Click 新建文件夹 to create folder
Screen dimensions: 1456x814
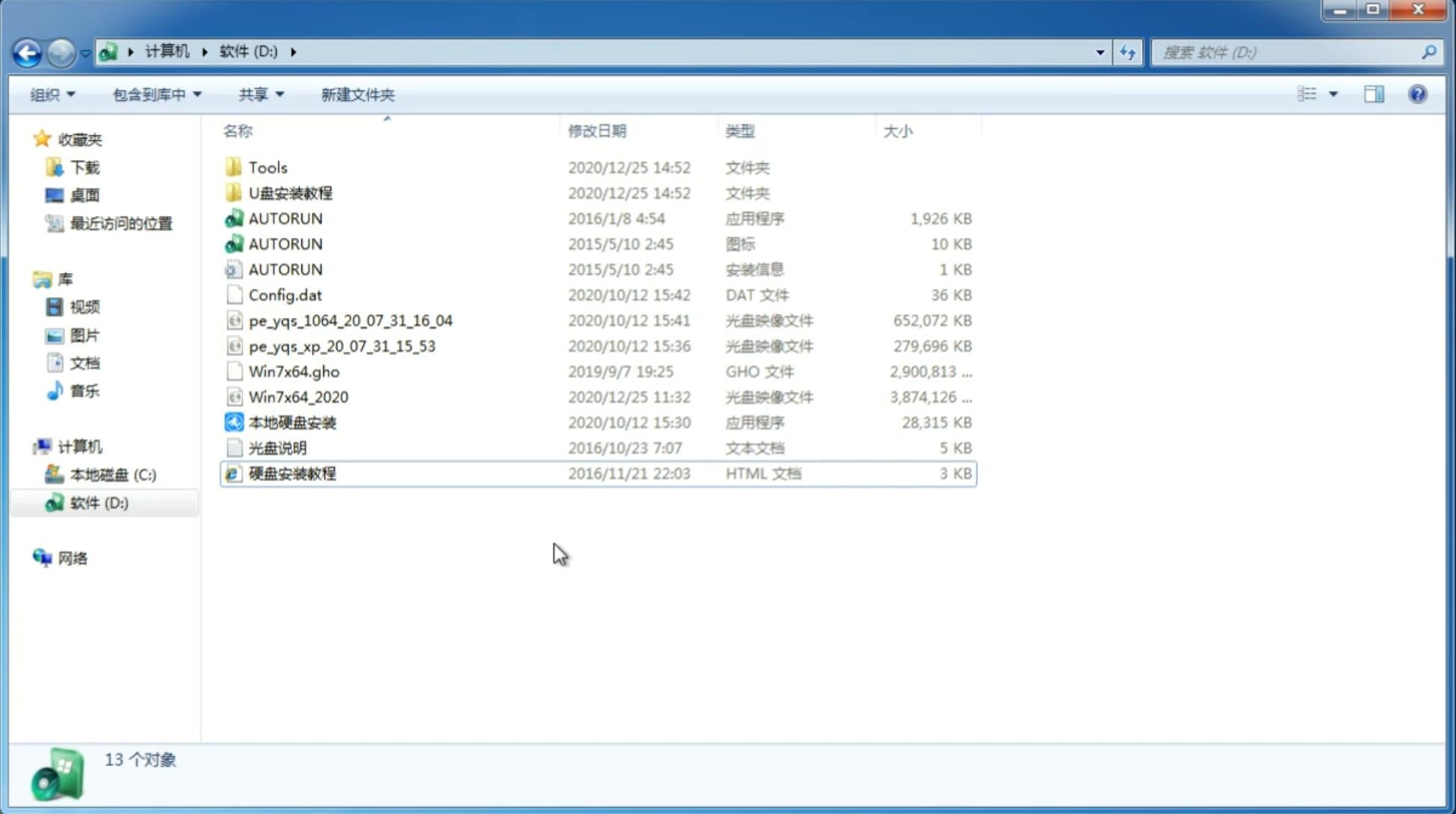coord(357,94)
